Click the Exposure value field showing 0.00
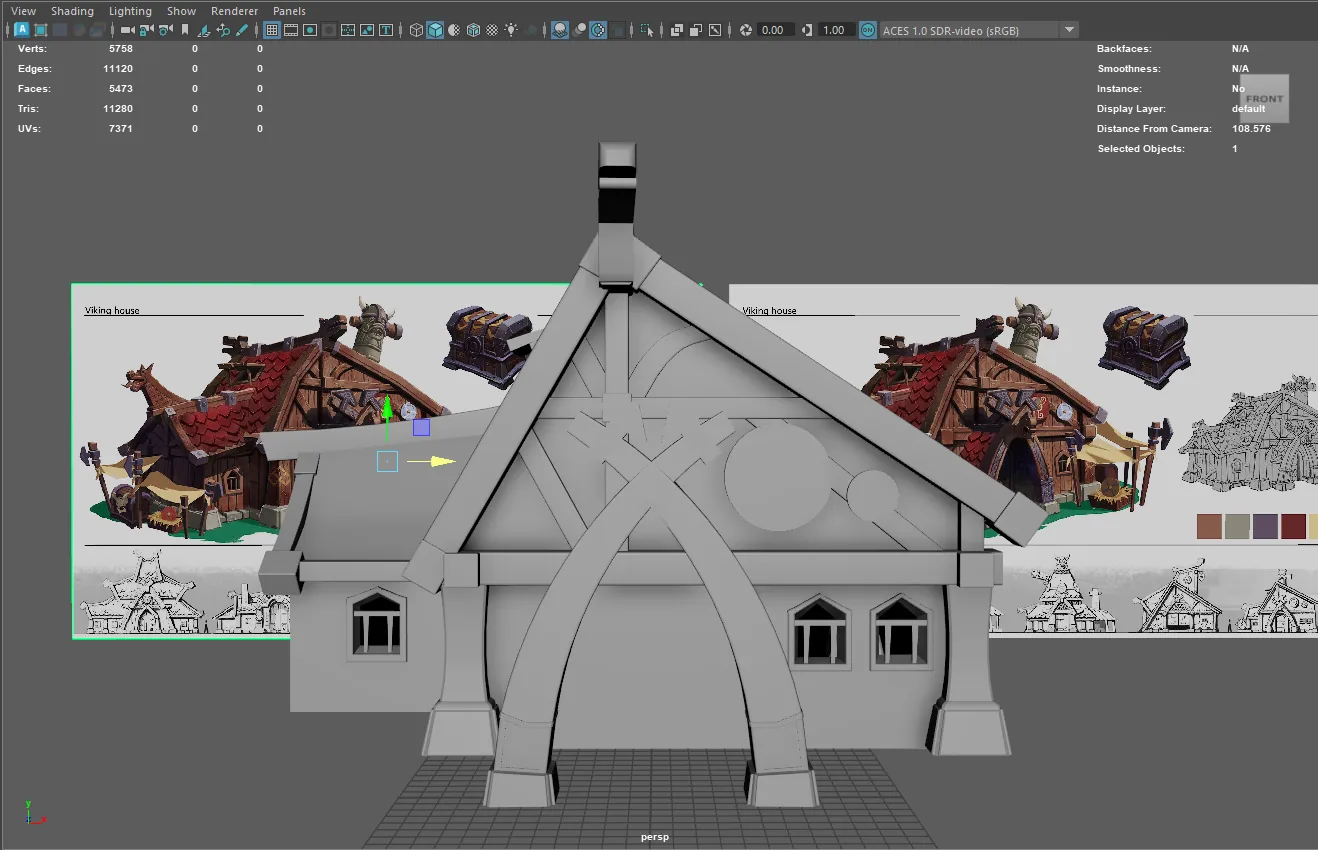1318x850 pixels. pos(776,30)
